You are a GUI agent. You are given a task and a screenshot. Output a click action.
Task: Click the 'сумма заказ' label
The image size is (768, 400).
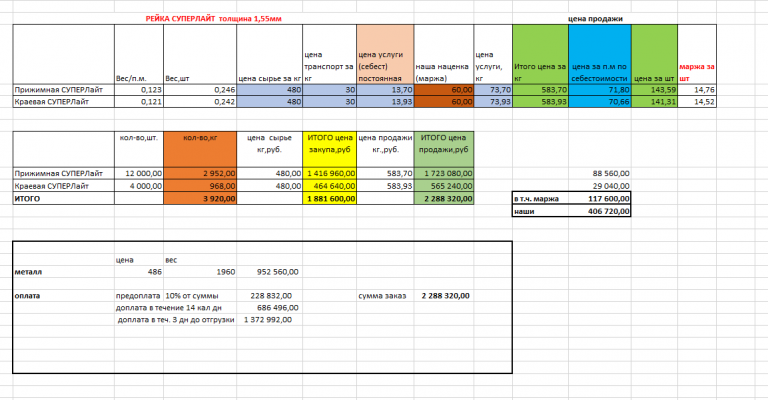382,296
